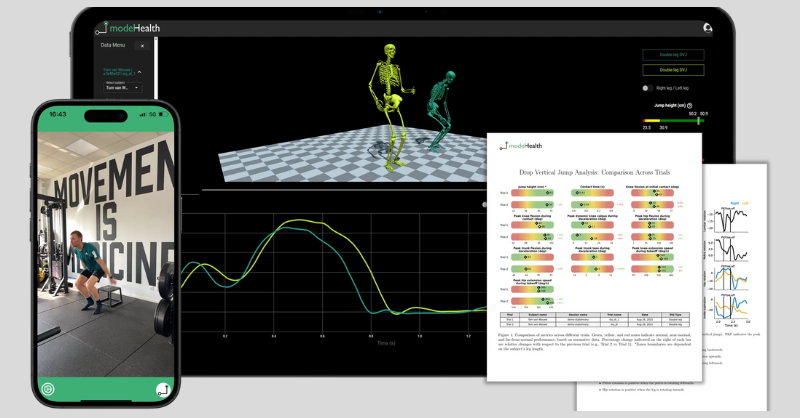800x418 pixels.
Task: Tap the play icon on the phone
Action: click(x=47, y=389)
